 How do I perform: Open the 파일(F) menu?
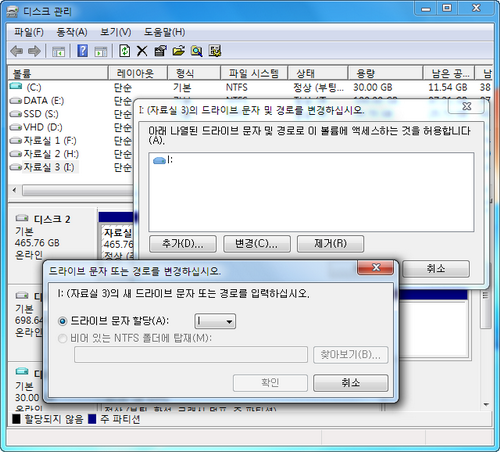(29, 32)
